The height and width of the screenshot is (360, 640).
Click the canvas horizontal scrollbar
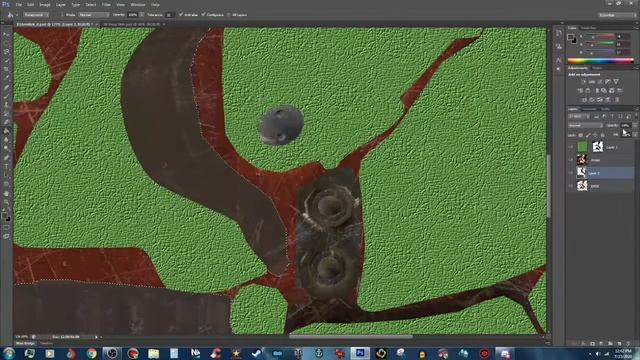click(351, 337)
